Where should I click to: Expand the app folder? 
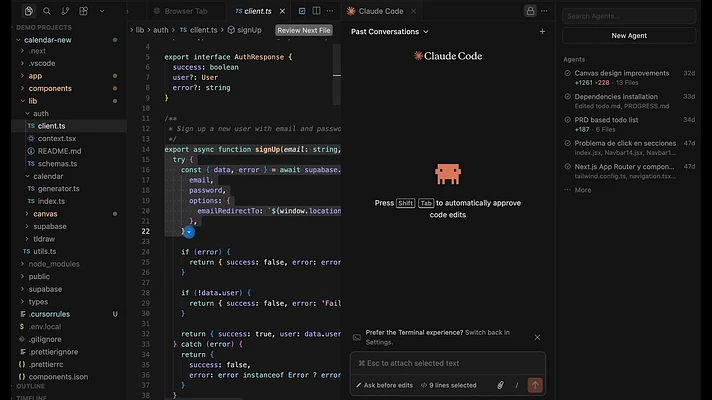(22, 76)
